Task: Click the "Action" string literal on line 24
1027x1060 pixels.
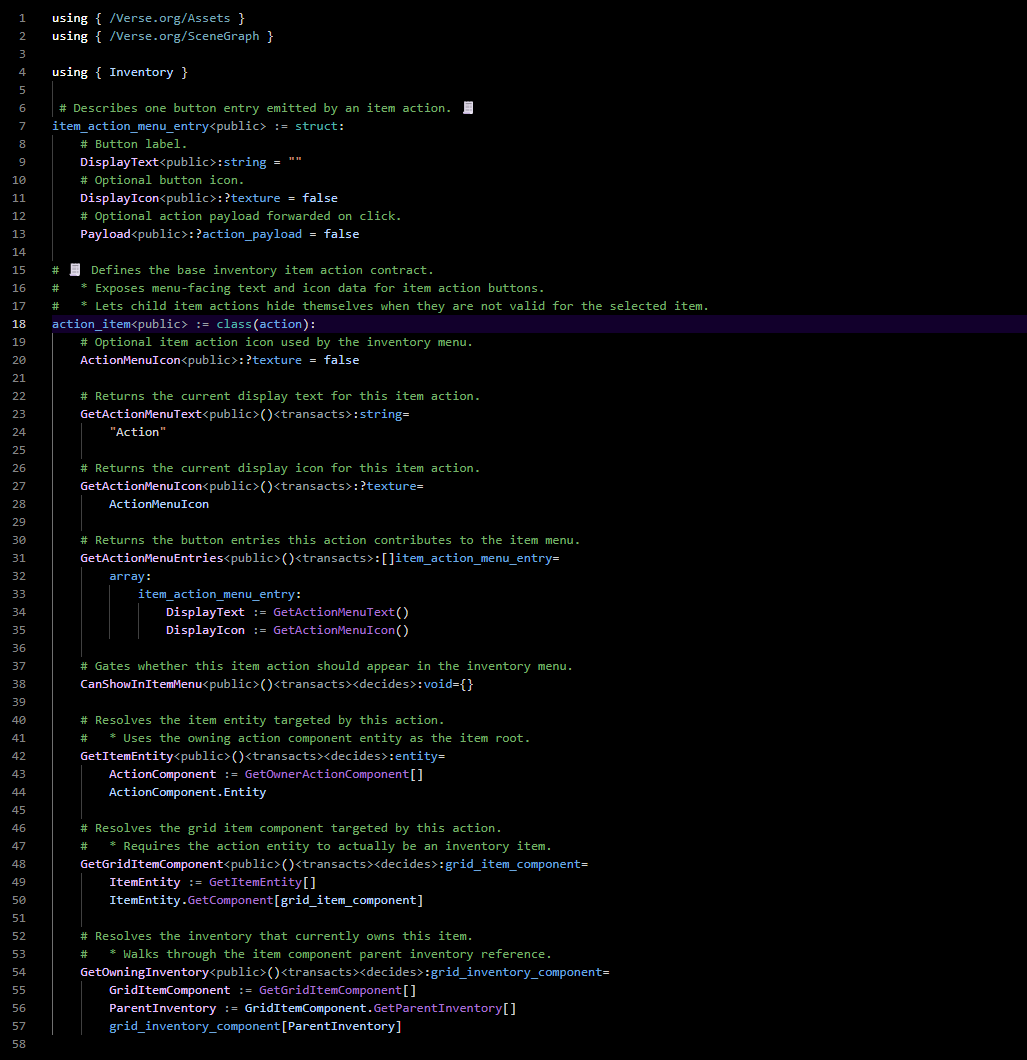Action: [138, 432]
